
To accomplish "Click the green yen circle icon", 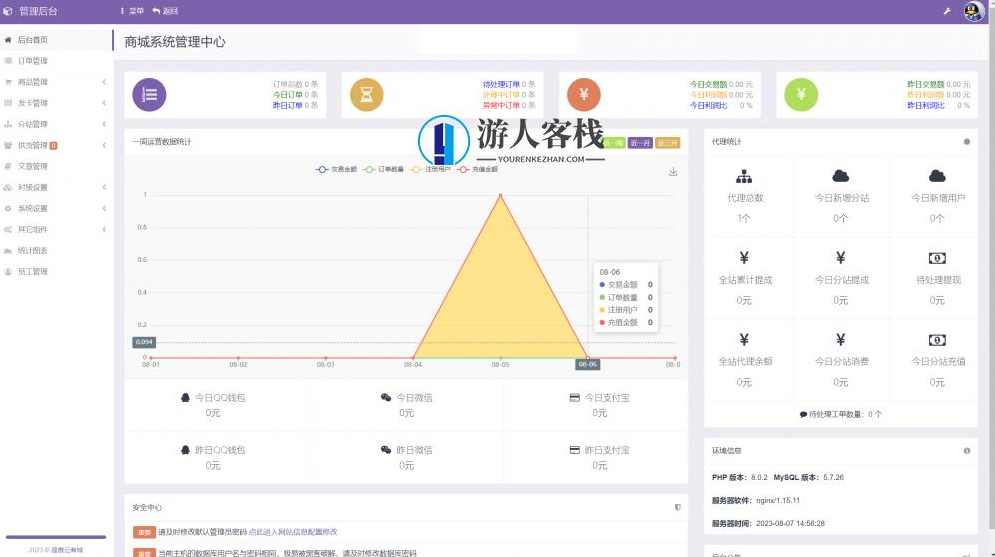I will tap(801, 95).
